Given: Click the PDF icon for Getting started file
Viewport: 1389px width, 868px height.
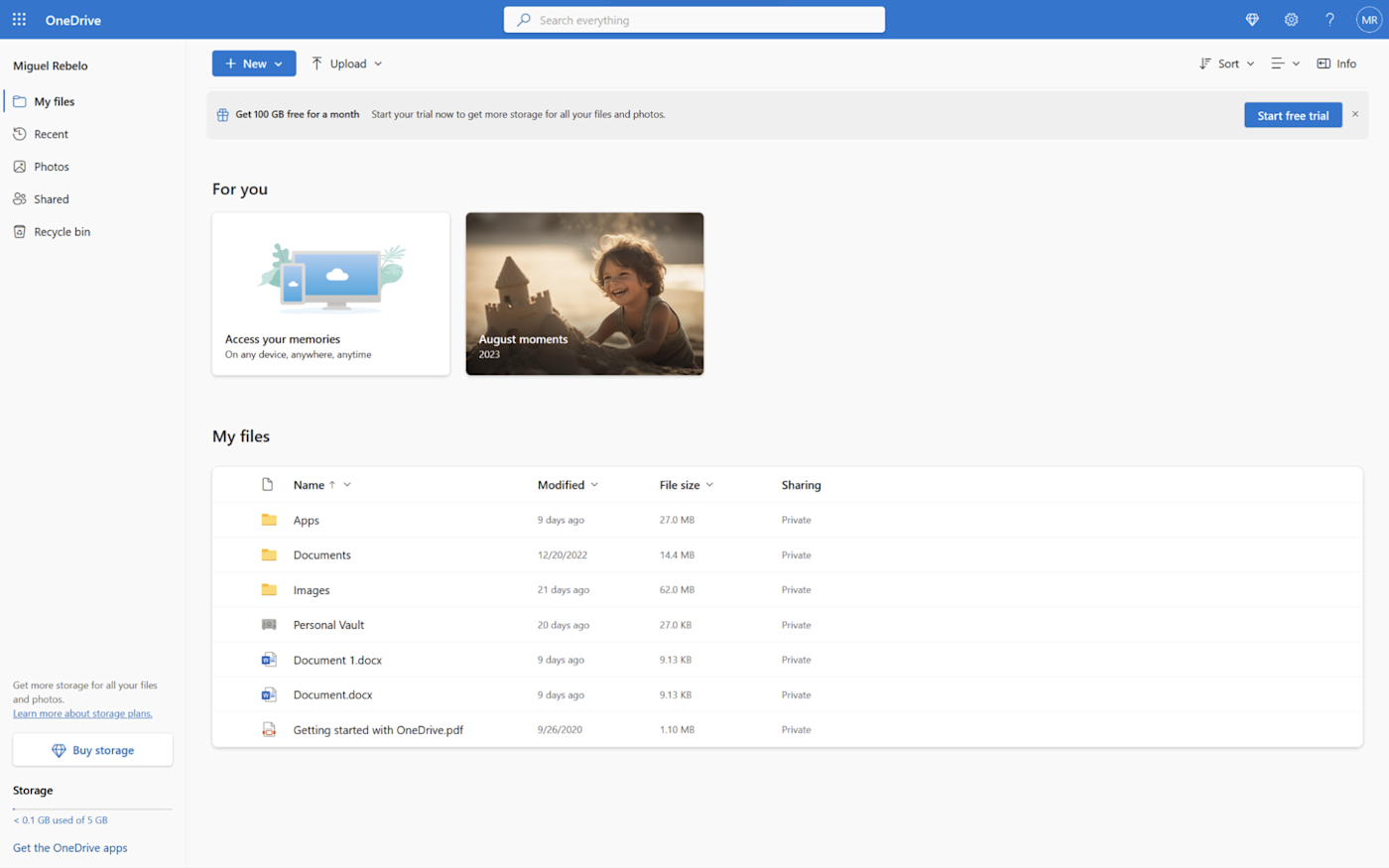Looking at the screenshot, I should (269, 729).
